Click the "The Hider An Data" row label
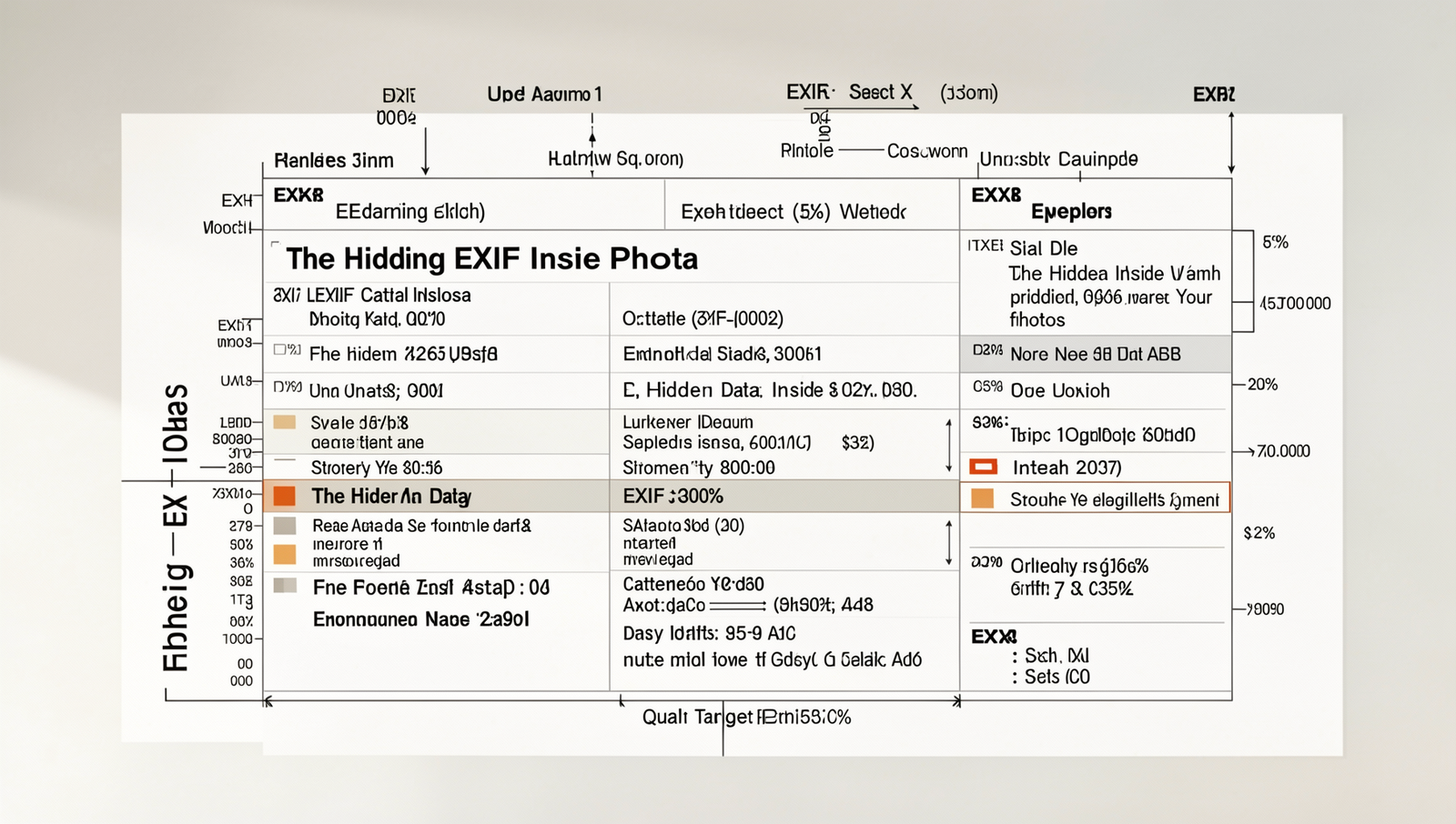Viewport: 1456px width, 824px height. 391,496
